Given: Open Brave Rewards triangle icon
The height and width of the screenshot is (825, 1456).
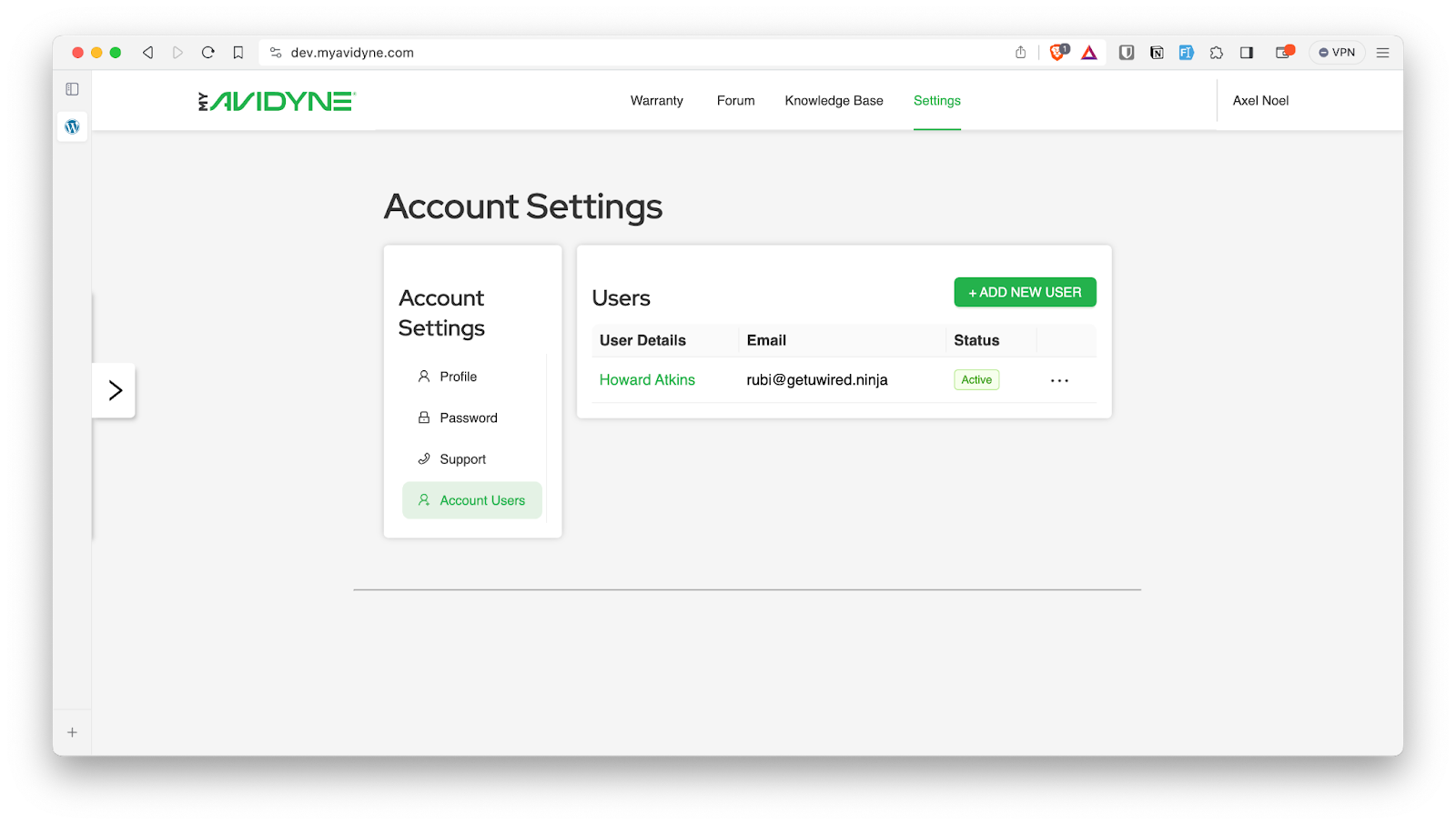Looking at the screenshot, I should [1089, 53].
